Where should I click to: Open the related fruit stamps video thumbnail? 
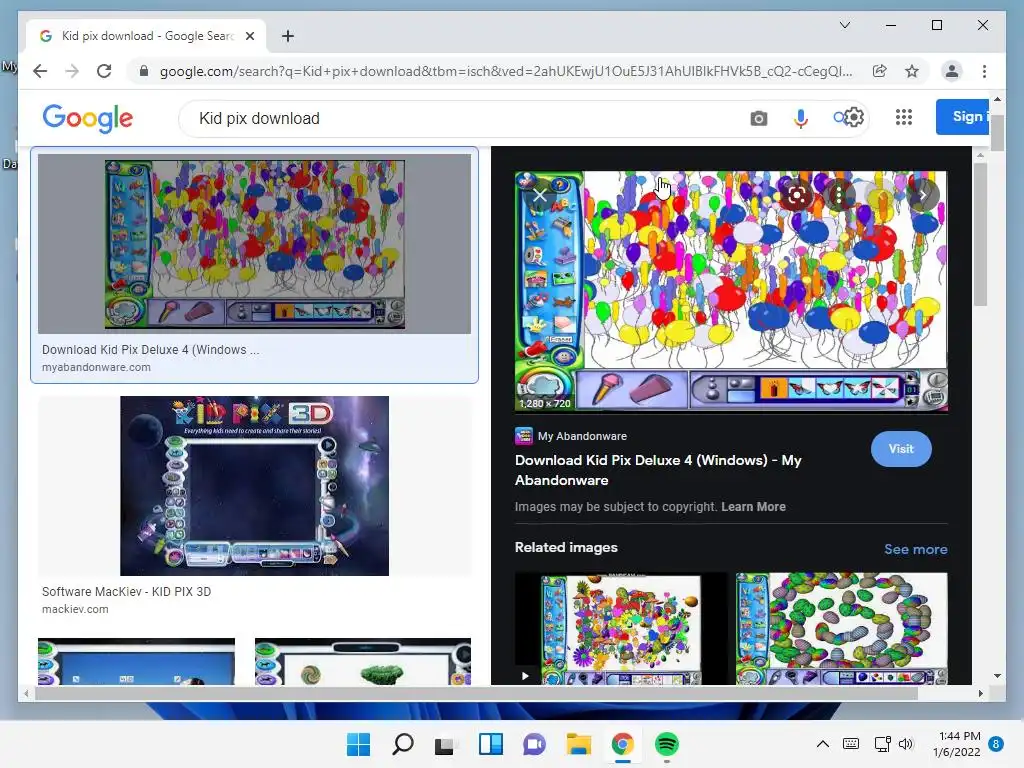pyautogui.click(x=620, y=629)
